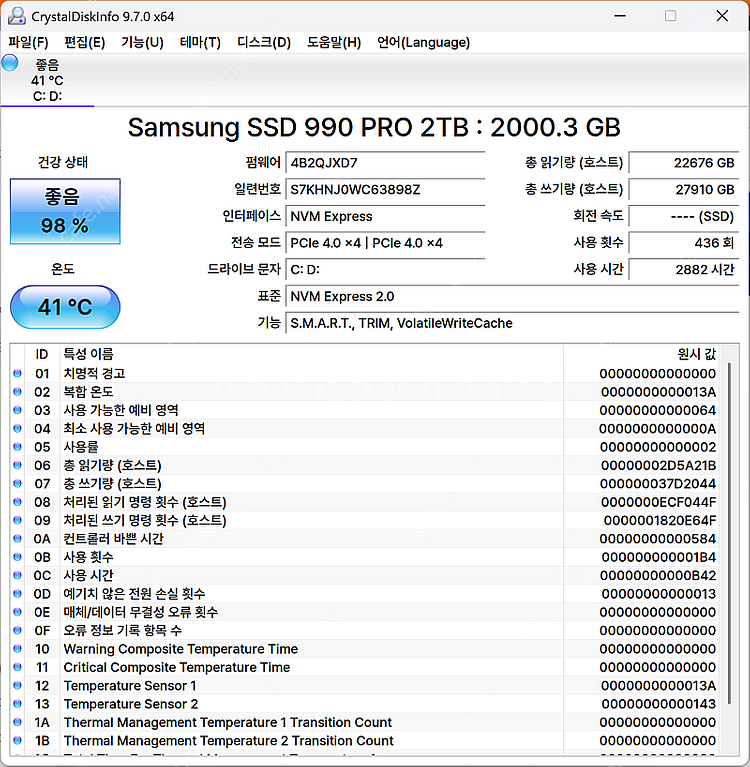Screen dimensions: 750x767
Task: Click the 좋음 98 % health status button
Action: click(x=65, y=211)
